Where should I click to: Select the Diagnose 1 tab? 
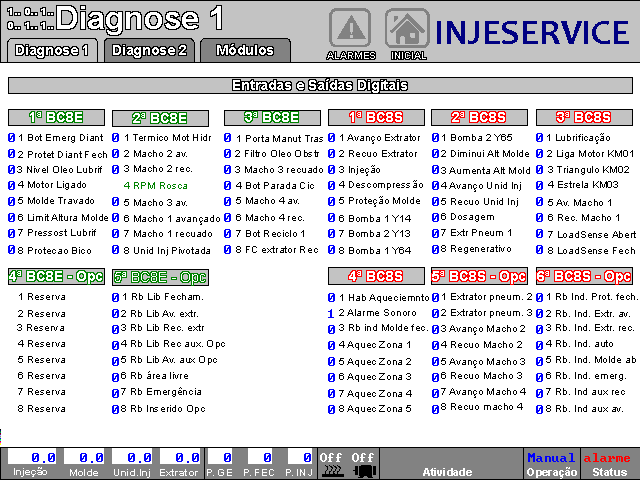click(x=51, y=50)
